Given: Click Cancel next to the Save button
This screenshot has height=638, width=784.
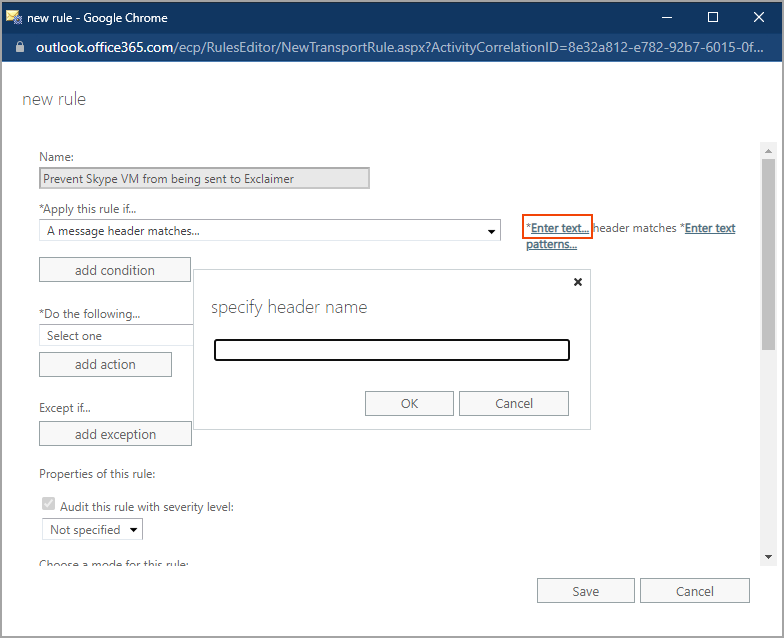Looking at the screenshot, I should pos(694,591).
